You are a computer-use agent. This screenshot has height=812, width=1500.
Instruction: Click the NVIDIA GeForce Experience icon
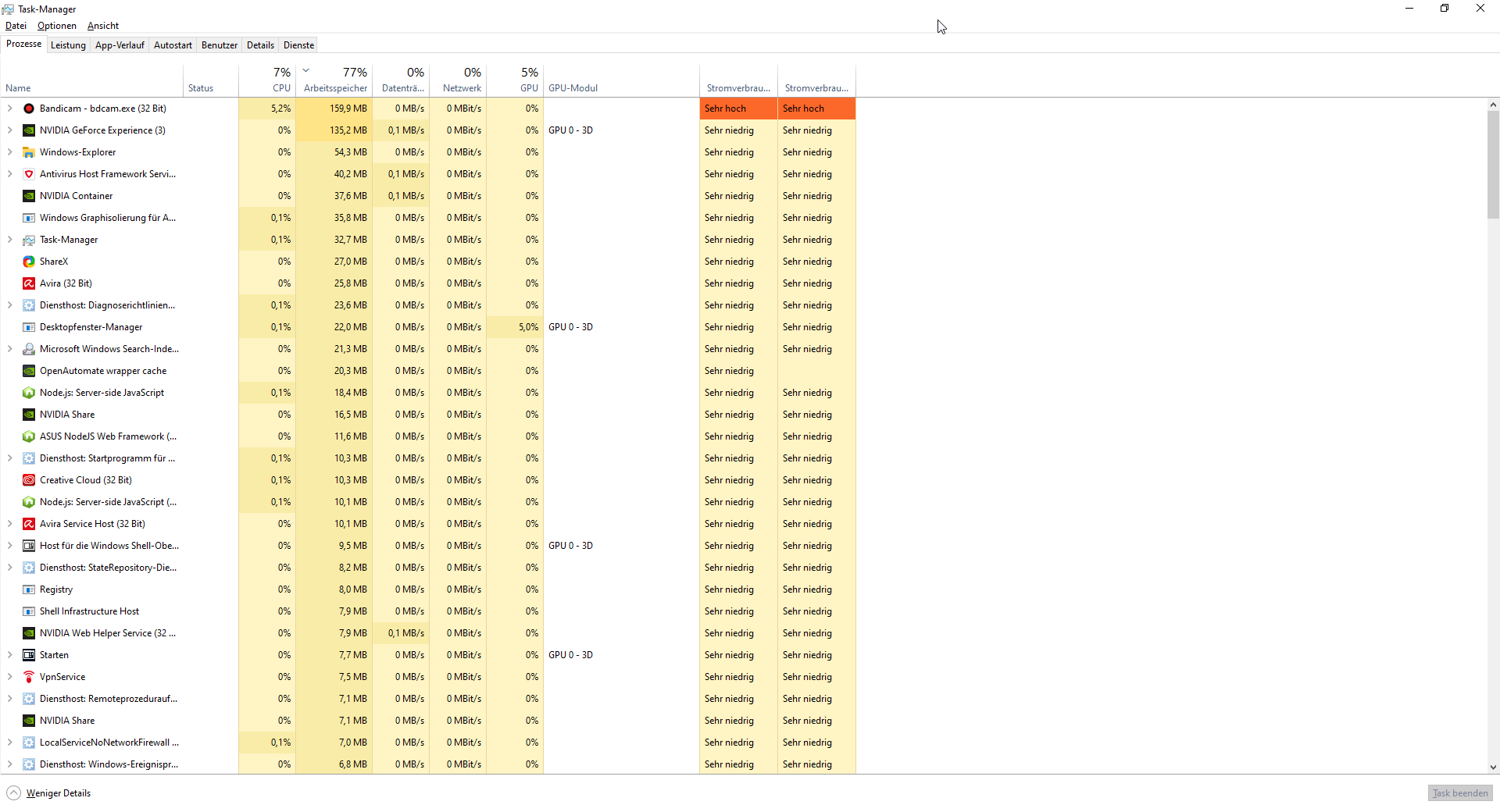point(29,130)
